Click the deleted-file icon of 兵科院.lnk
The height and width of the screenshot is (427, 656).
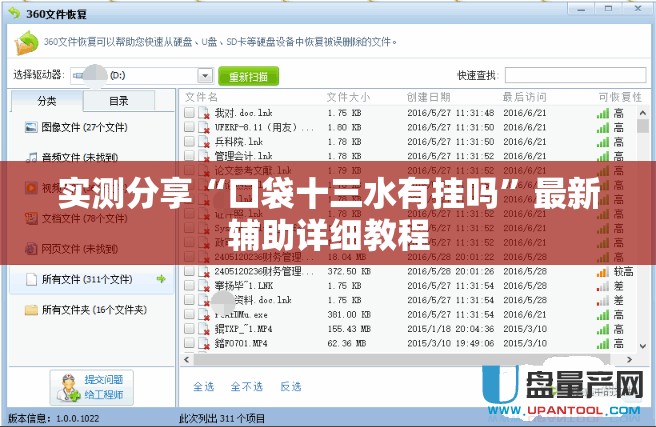click(x=204, y=142)
